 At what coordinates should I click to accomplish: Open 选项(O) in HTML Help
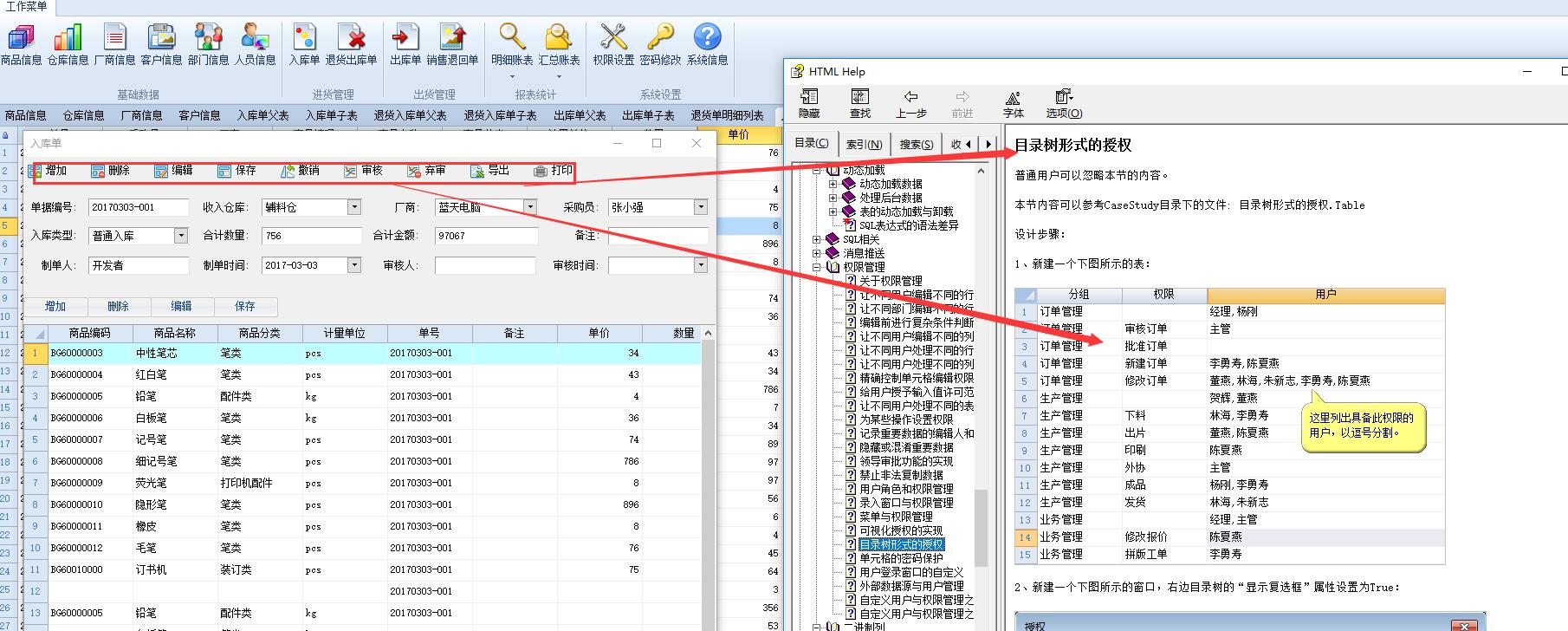[1064, 103]
